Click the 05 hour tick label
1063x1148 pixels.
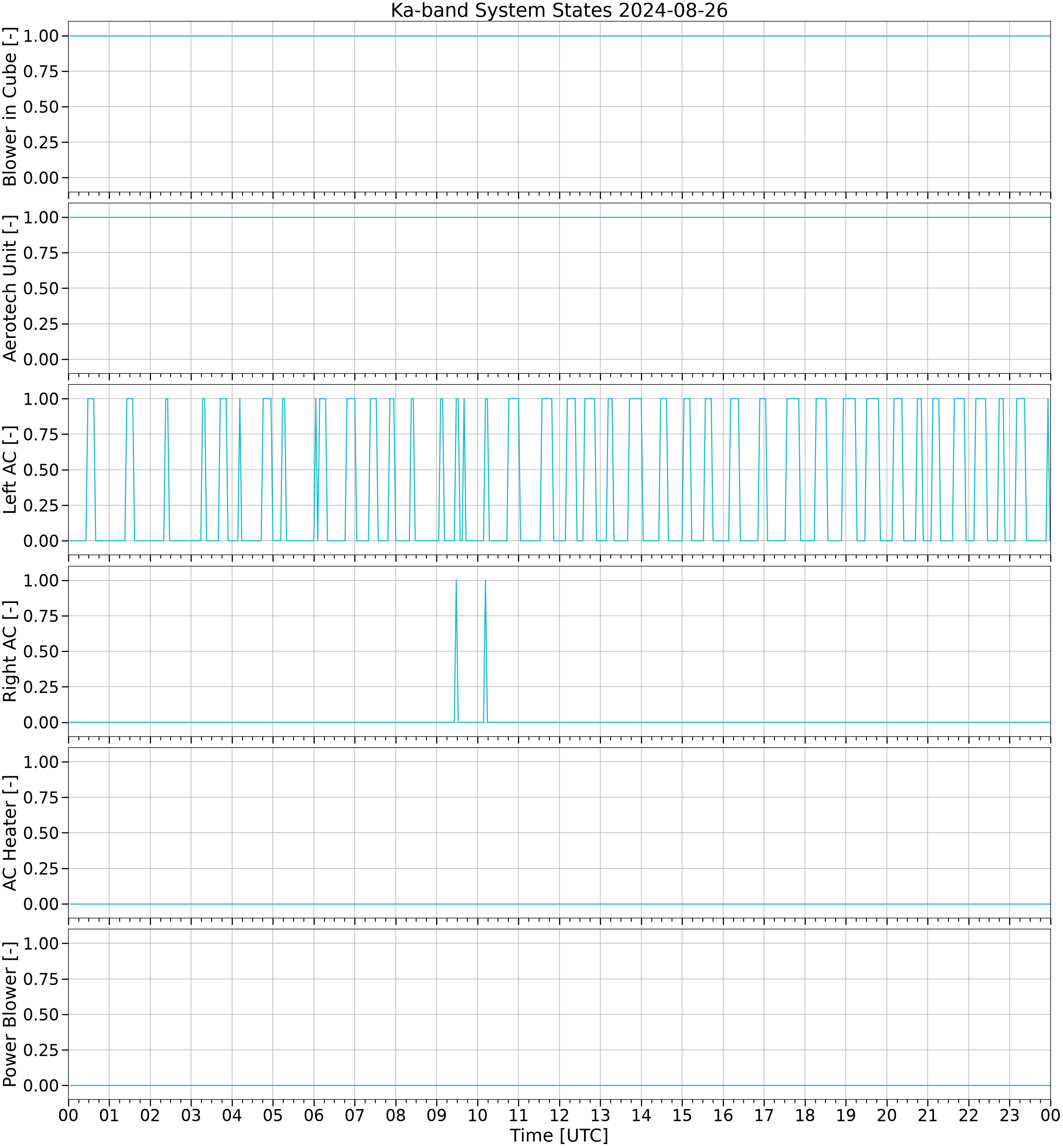click(x=272, y=1115)
